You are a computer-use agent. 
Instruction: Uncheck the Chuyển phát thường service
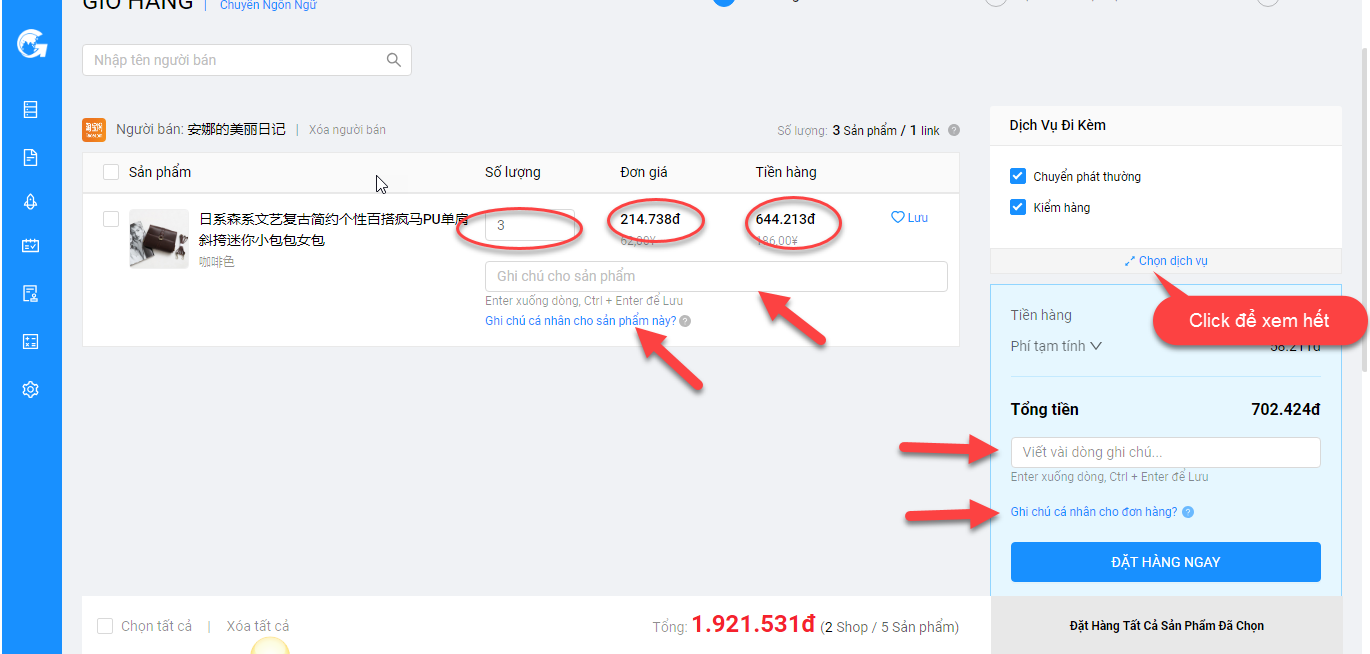point(1018,176)
